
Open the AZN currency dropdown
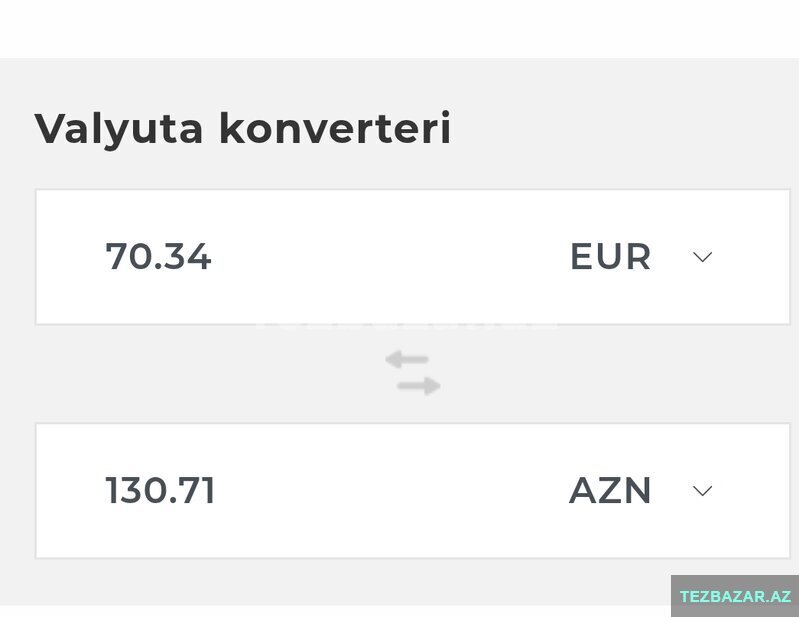pyautogui.click(x=641, y=491)
